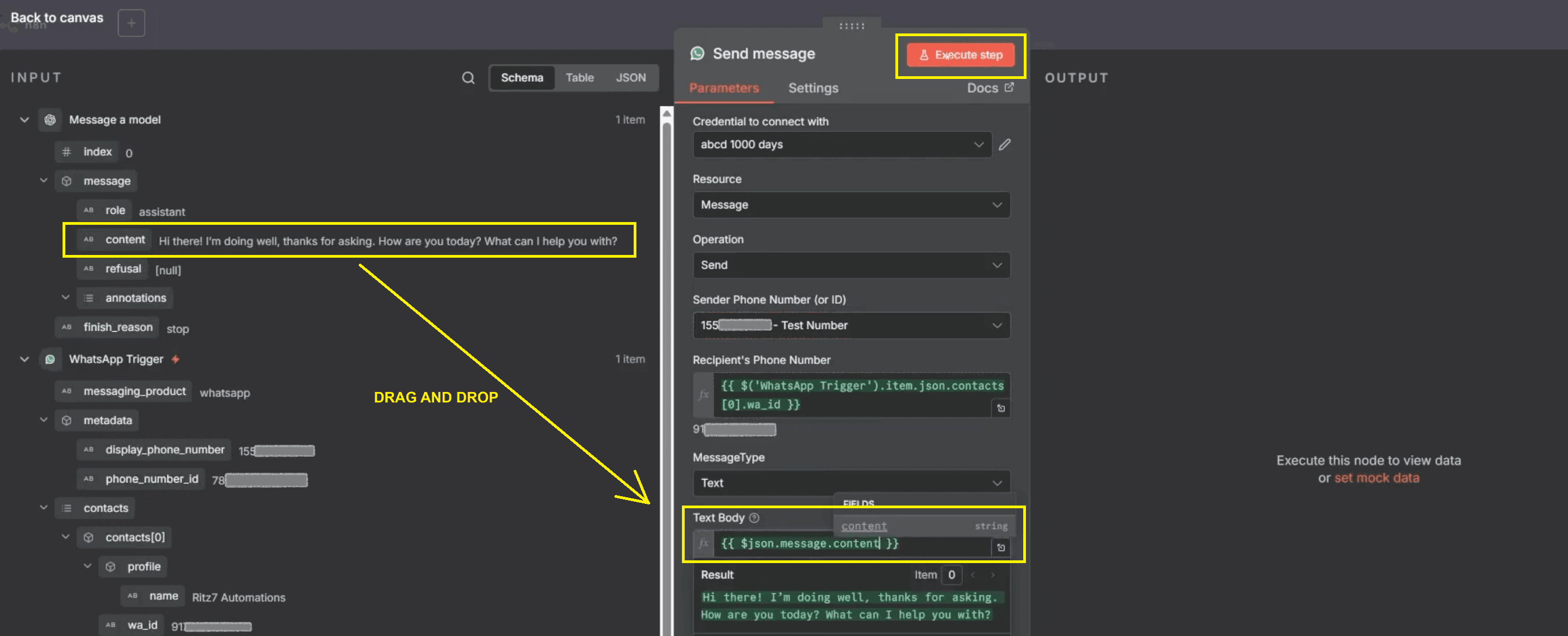
Task: Go to next result item arrow
Action: tap(992, 575)
